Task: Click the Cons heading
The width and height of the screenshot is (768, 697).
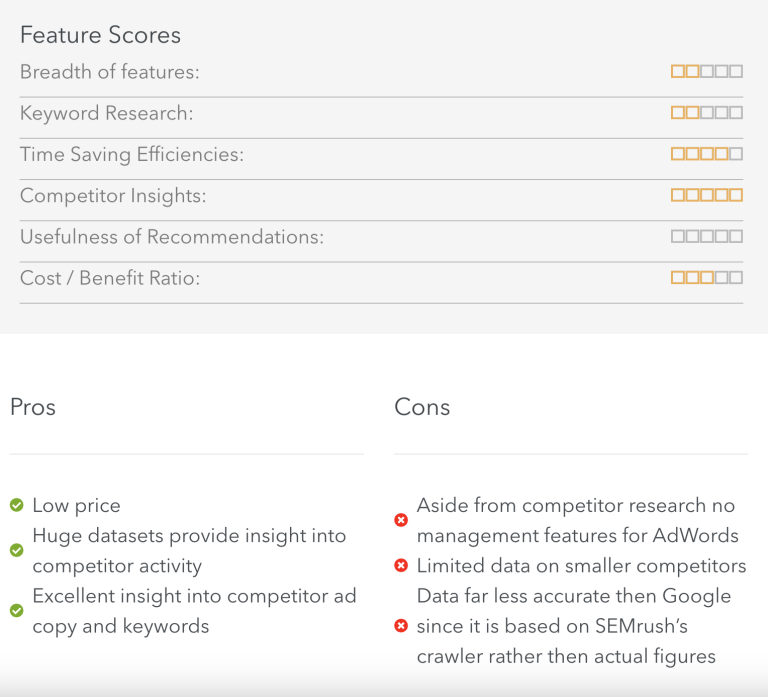Action: [422, 407]
